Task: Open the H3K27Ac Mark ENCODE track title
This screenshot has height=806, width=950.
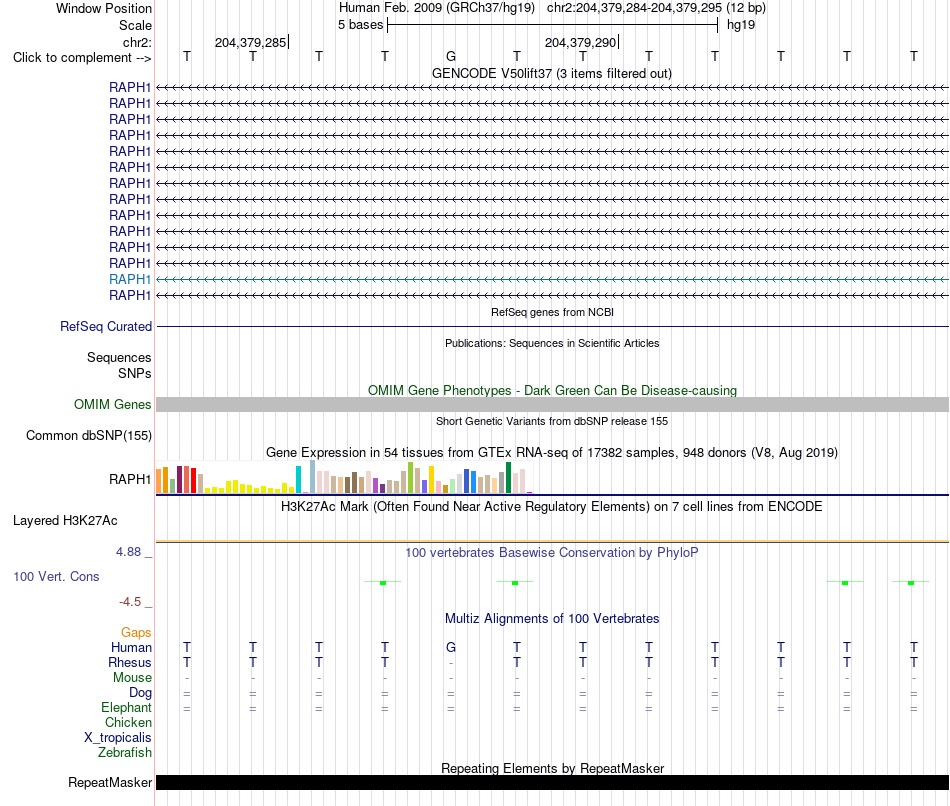Action: [x=552, y=507]
